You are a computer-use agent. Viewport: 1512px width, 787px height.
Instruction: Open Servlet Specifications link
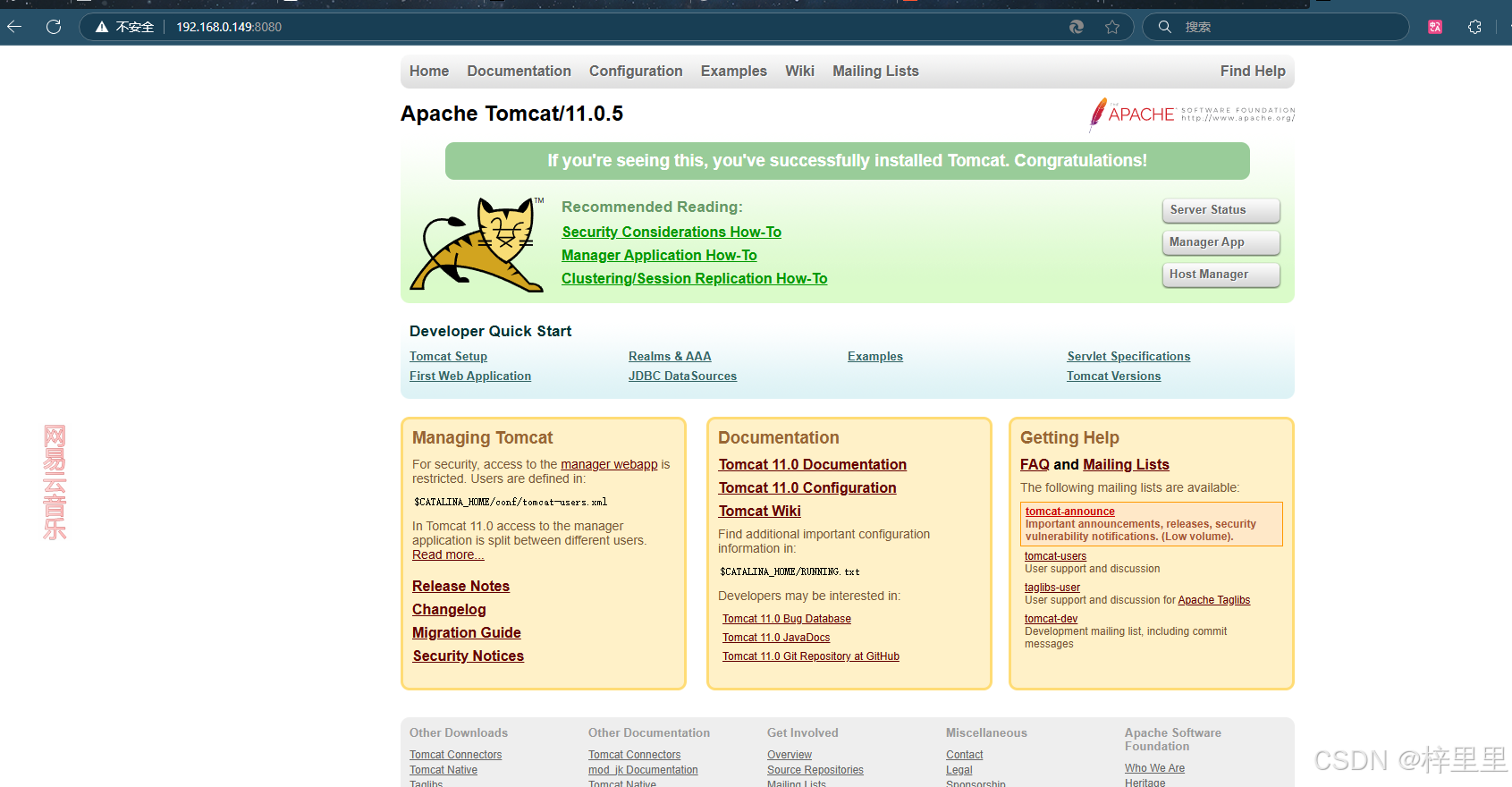1128,356
